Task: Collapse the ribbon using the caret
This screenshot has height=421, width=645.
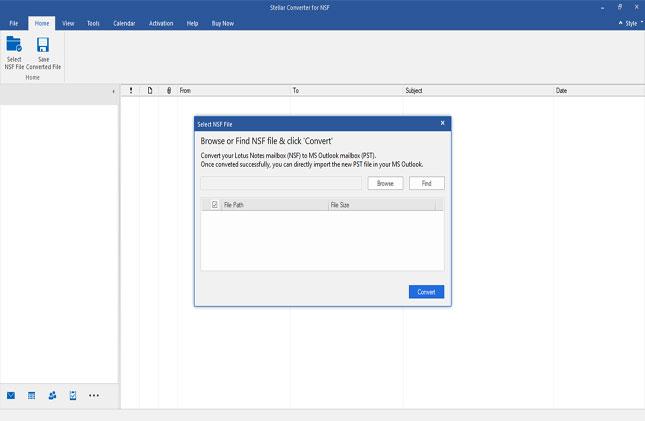Action: [617, 22]
